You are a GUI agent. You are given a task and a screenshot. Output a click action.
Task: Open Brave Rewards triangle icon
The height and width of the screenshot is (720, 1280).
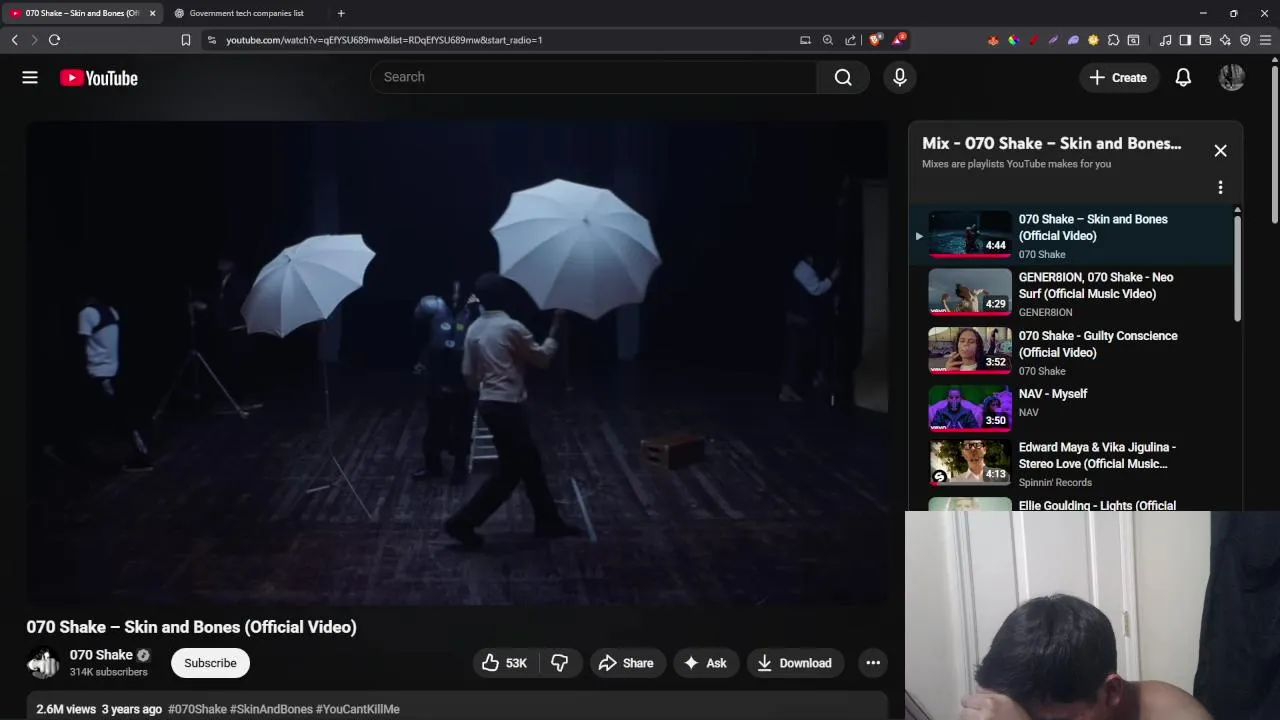click(x=899, y=40)
